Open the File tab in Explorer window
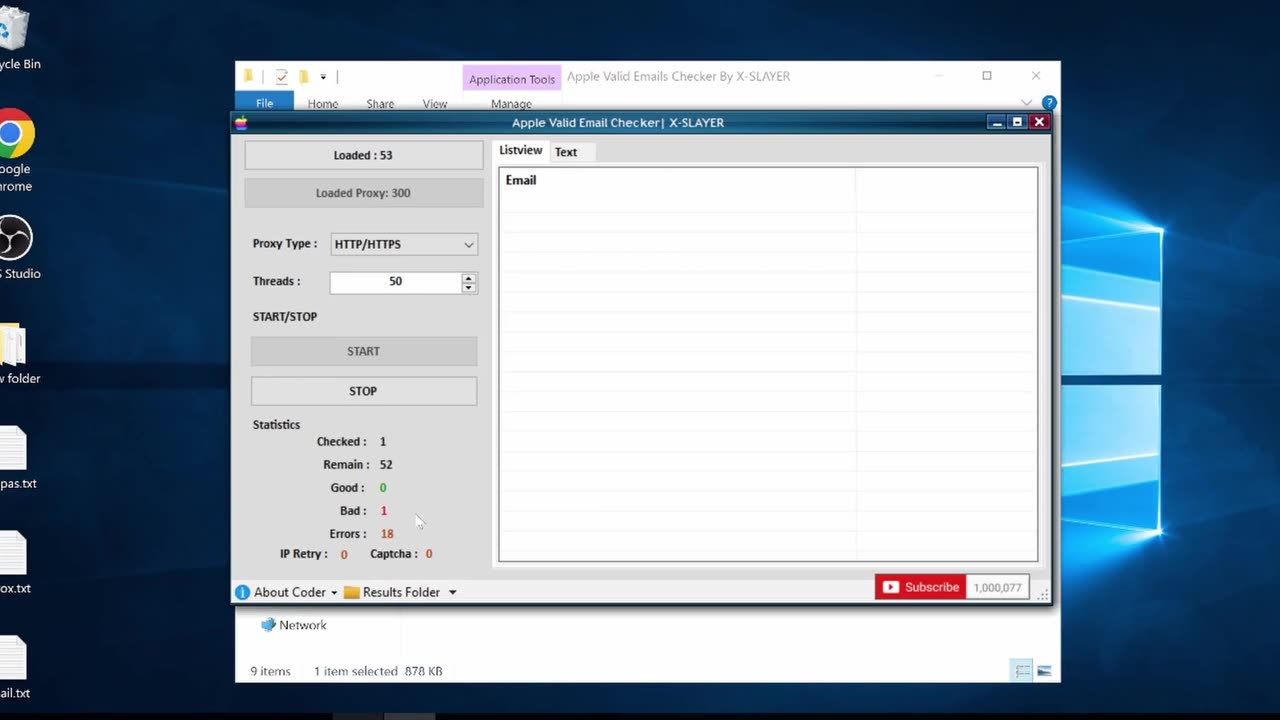 pos(264,103)
